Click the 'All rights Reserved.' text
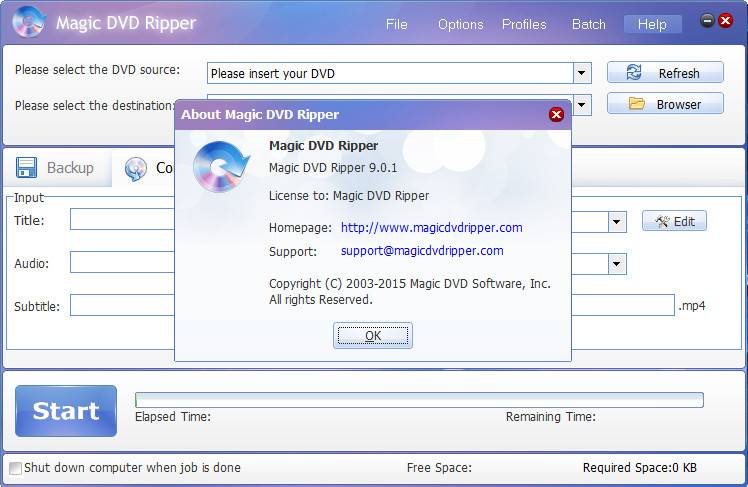This screenshot has width=748, height=487. (321, 300)
